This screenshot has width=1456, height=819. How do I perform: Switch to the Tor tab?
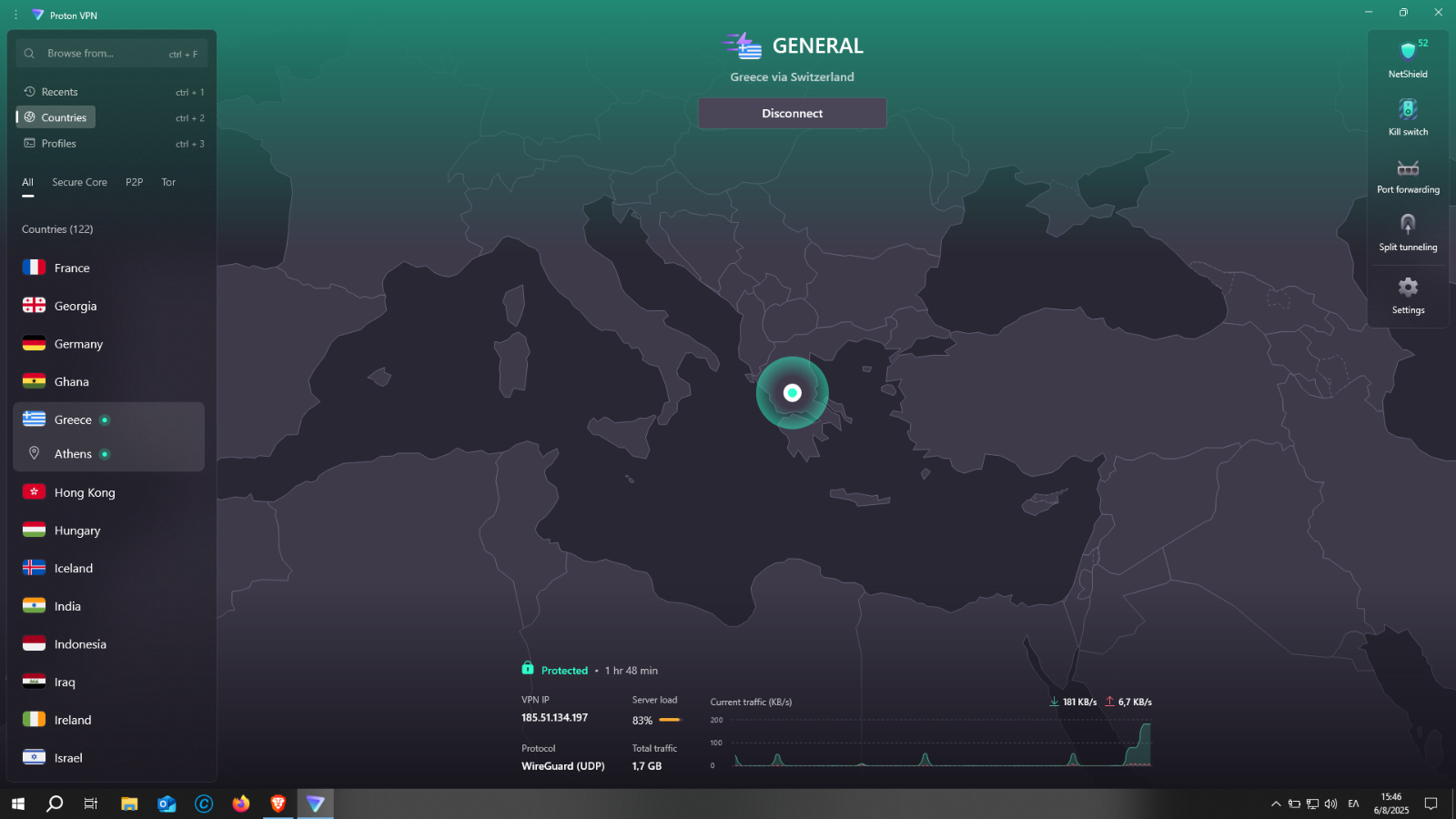coord(168,182)
